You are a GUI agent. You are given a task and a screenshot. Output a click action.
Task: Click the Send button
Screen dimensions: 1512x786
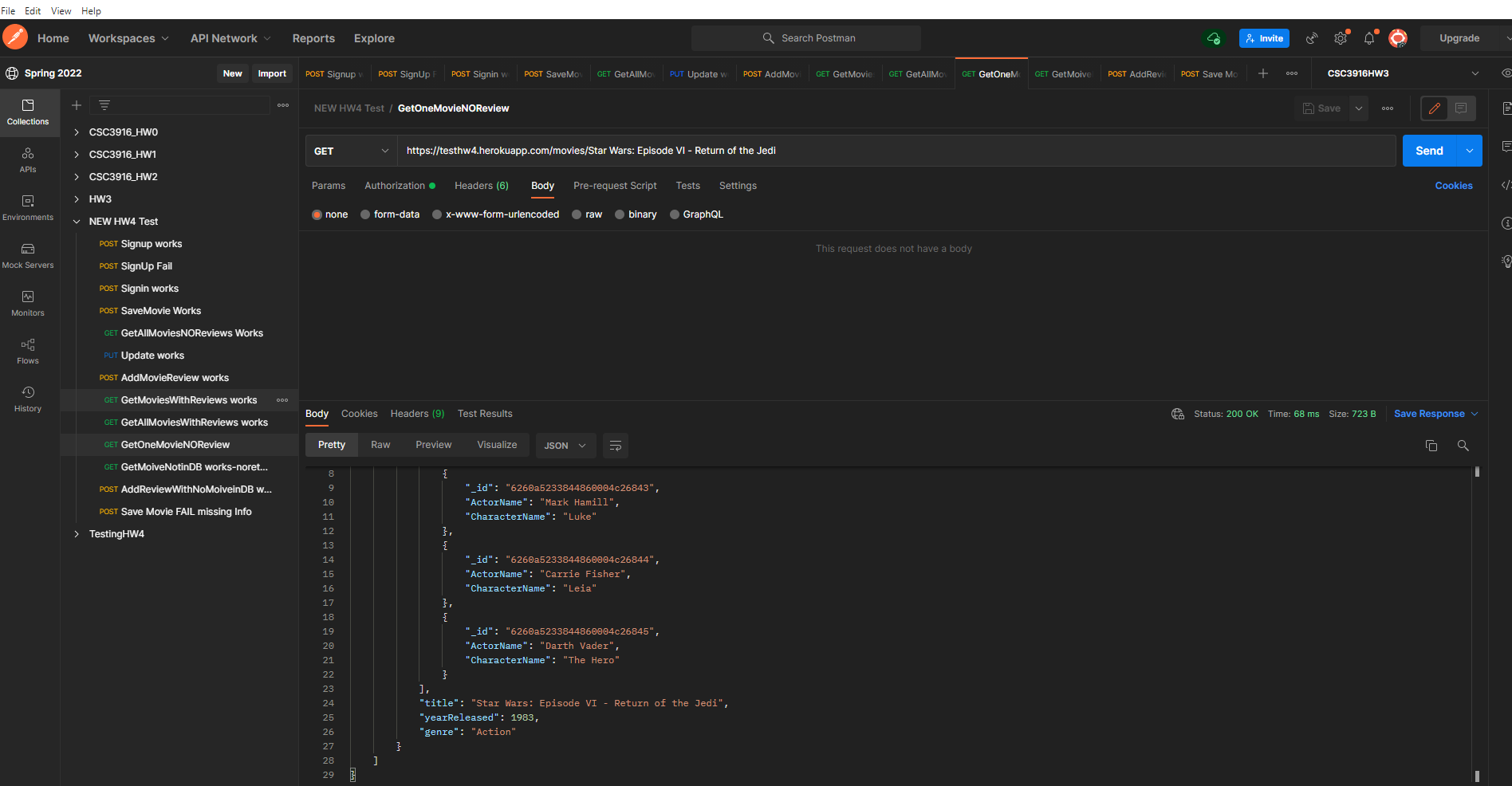click(1428, 150)
